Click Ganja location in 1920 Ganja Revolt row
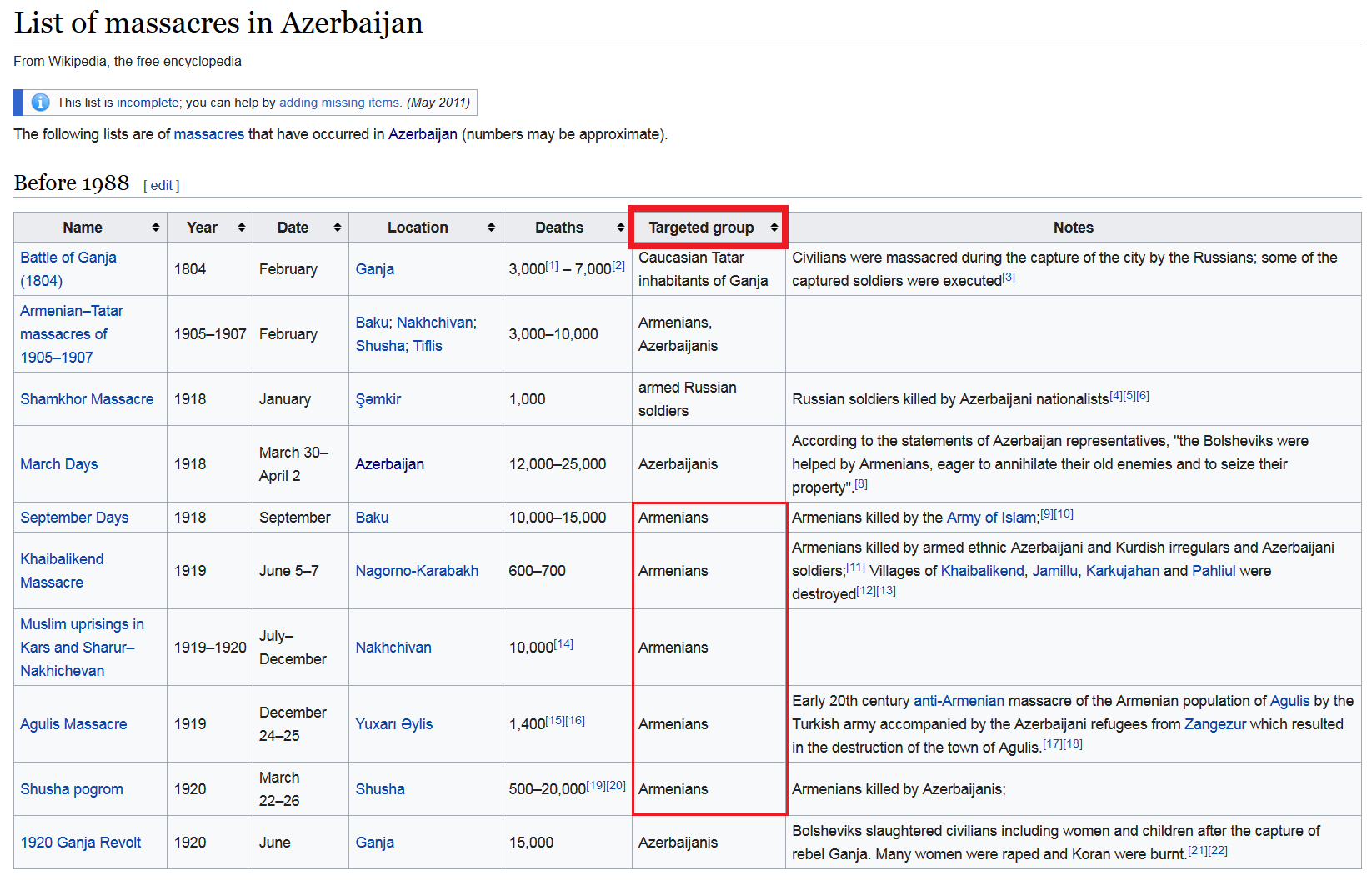The height and width of the screenshot is (881, 1372). pyautogui.click(x=375, y=843)
